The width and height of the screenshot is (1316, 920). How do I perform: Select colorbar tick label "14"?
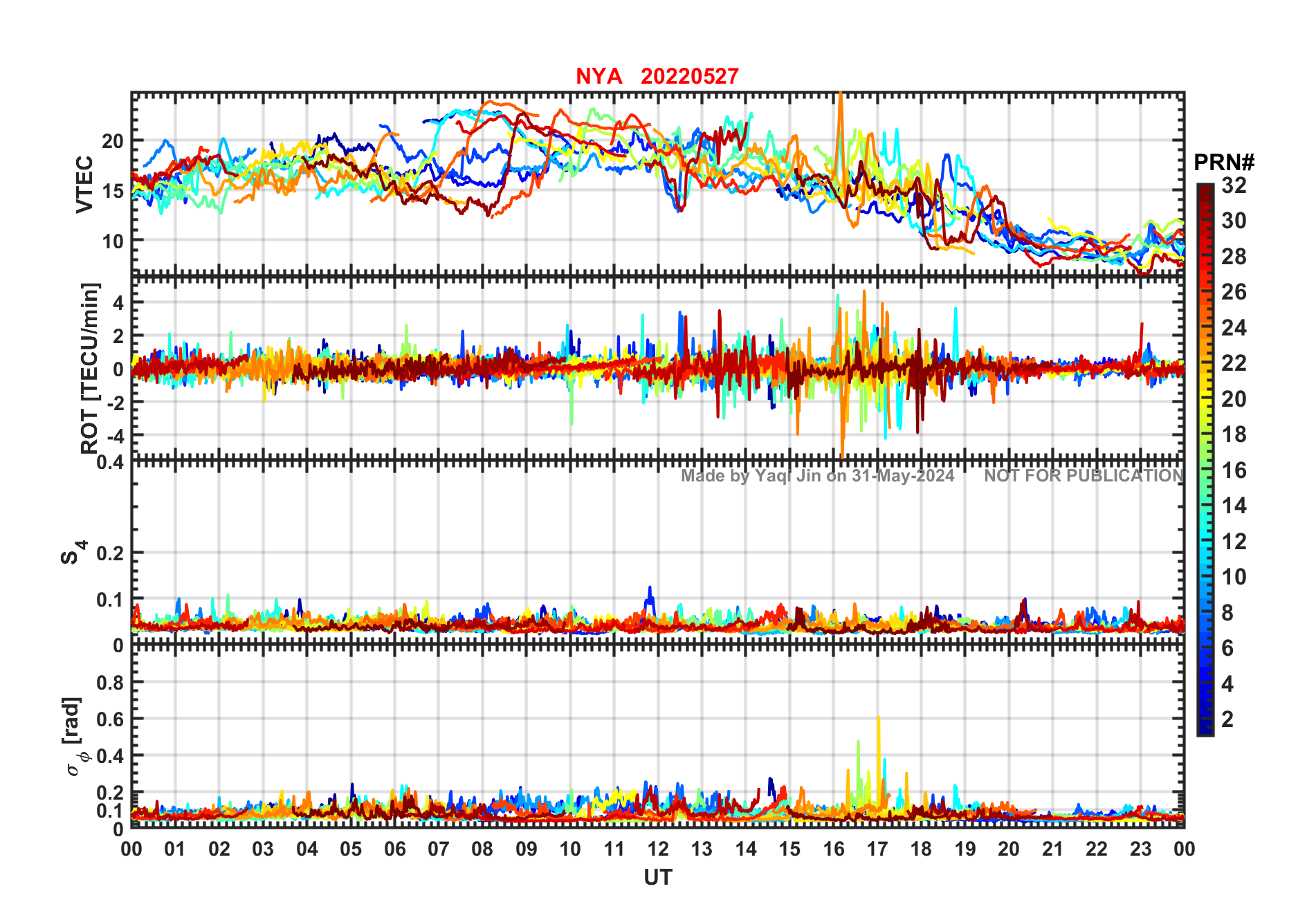1234,506
